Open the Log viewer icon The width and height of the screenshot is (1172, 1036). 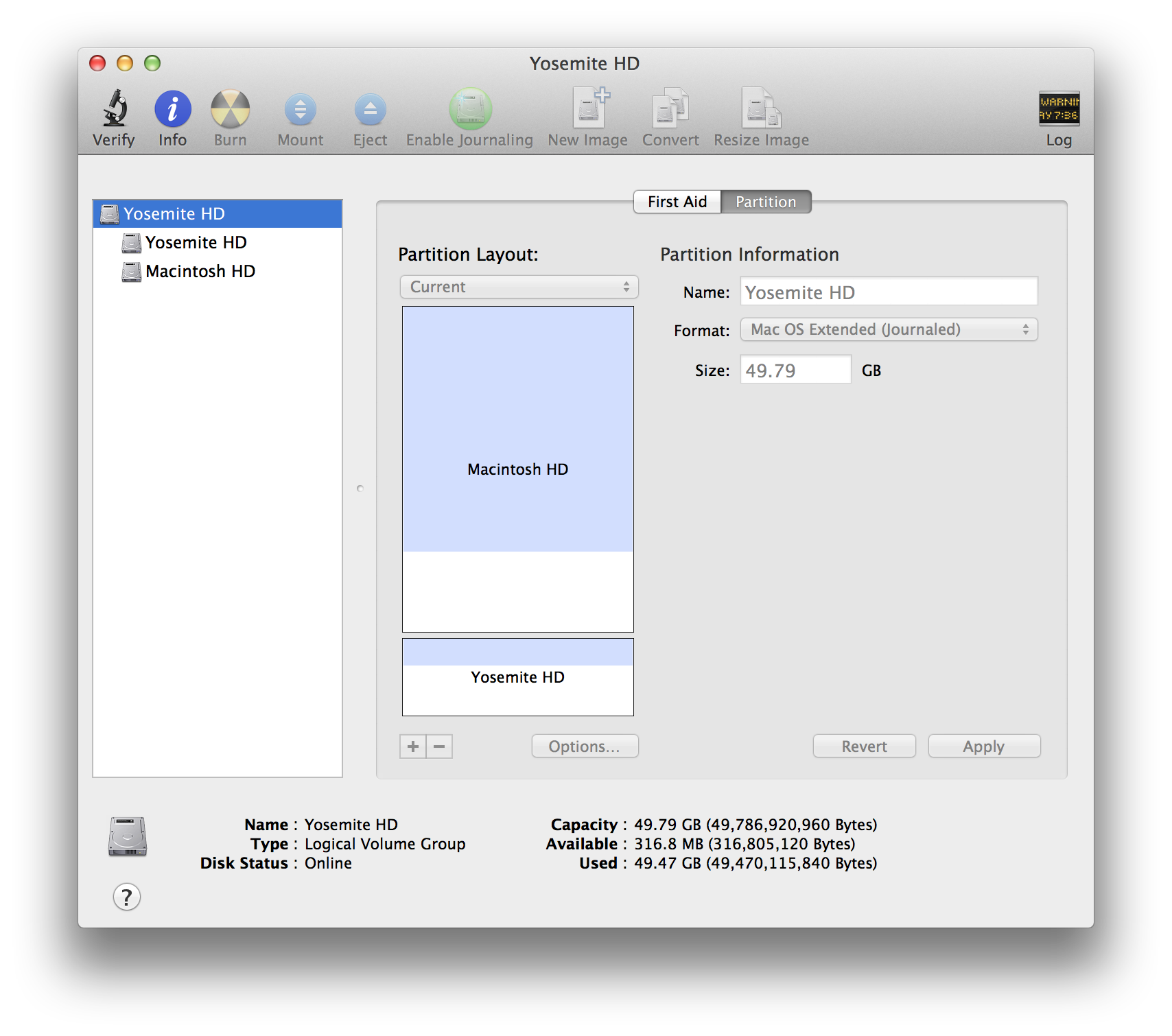click(1059, 108)
